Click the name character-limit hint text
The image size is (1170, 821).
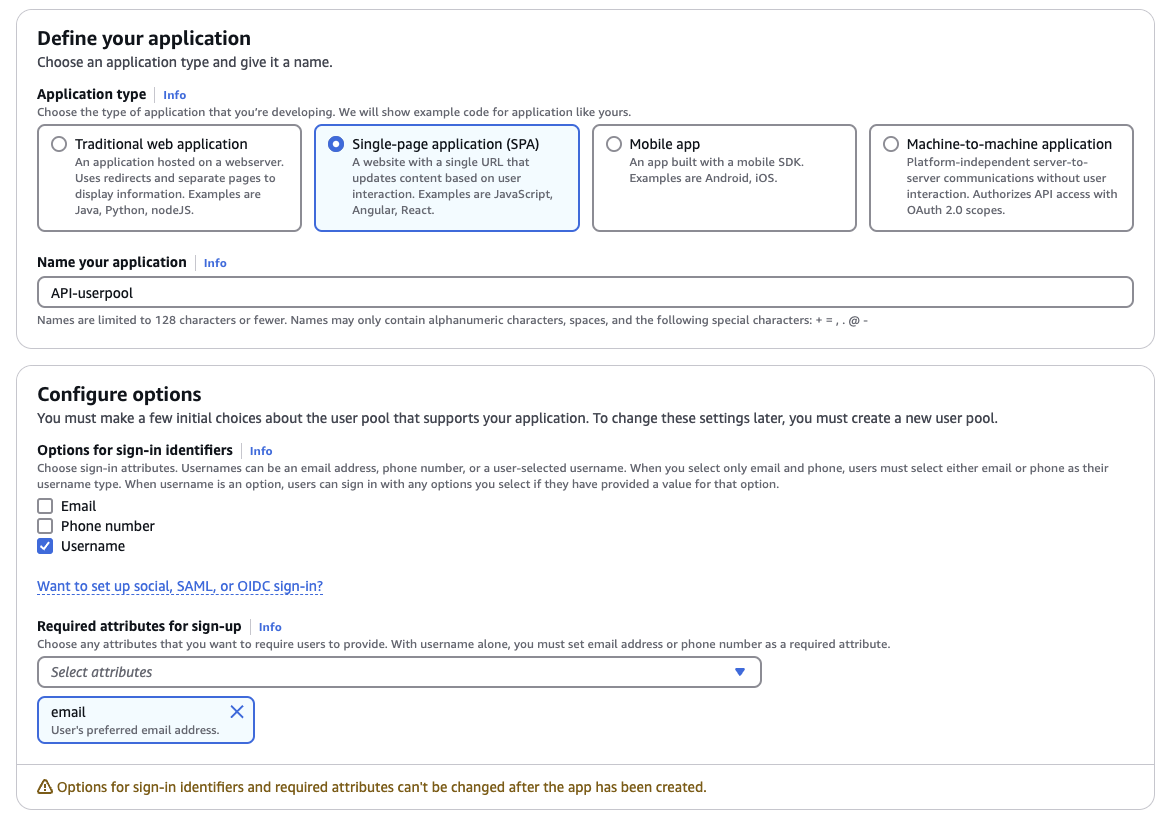452,320
